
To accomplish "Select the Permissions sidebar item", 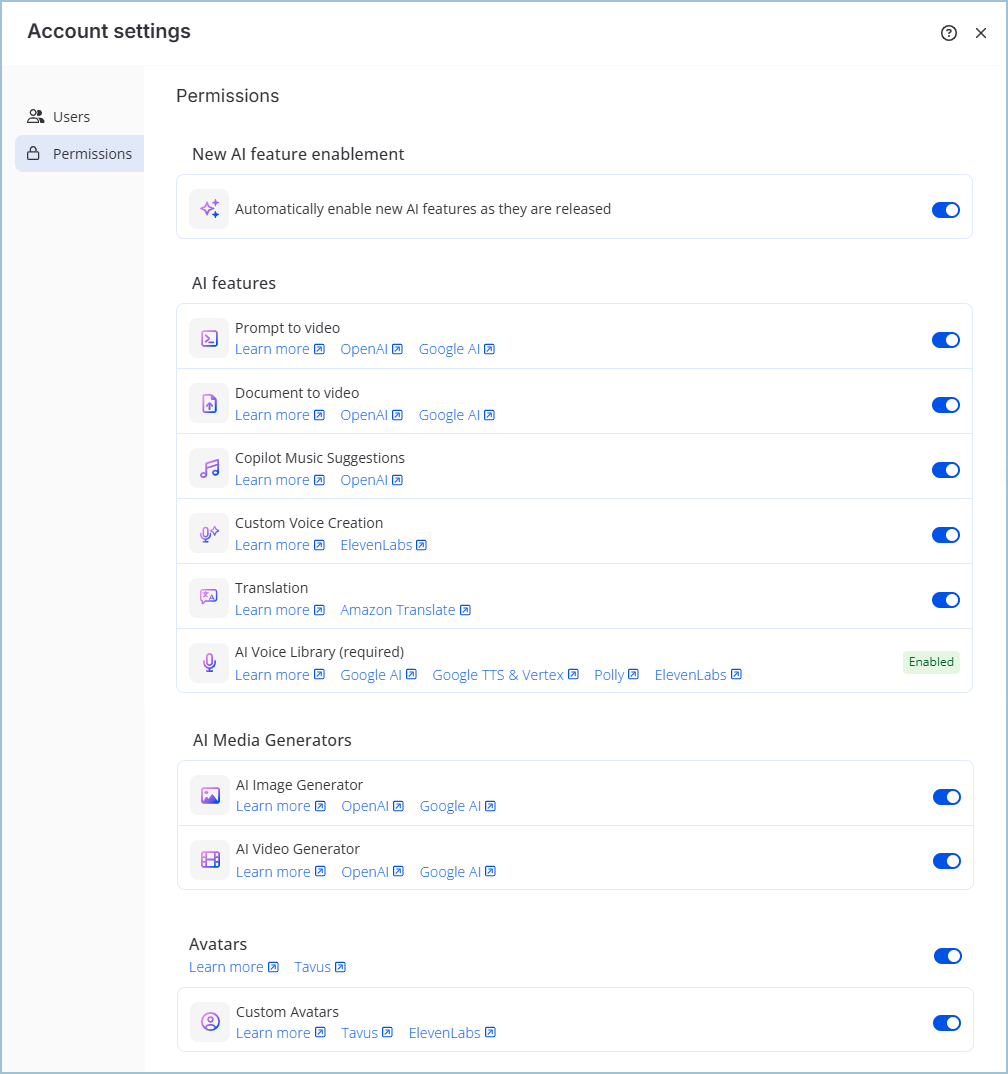I will (92, 153).
